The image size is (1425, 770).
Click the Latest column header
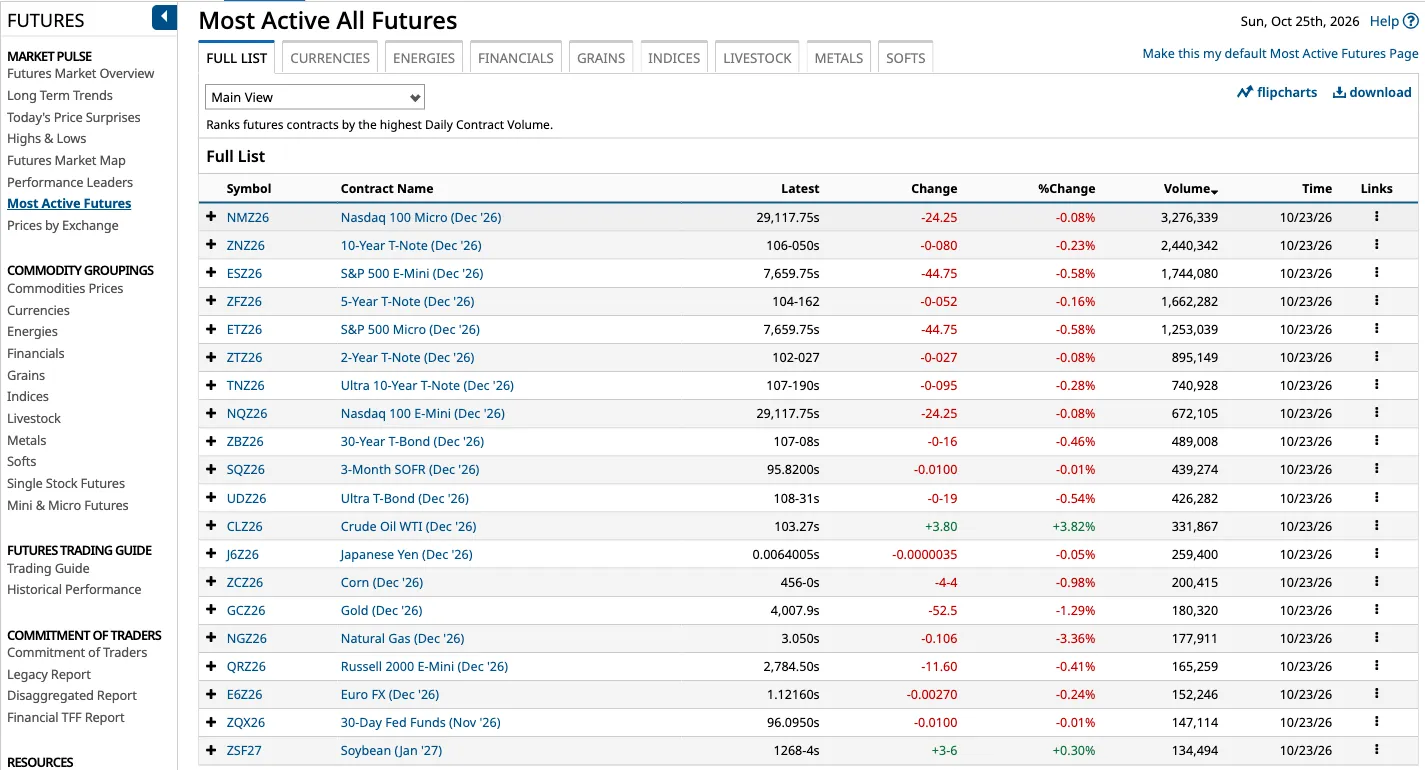point(800,188)
